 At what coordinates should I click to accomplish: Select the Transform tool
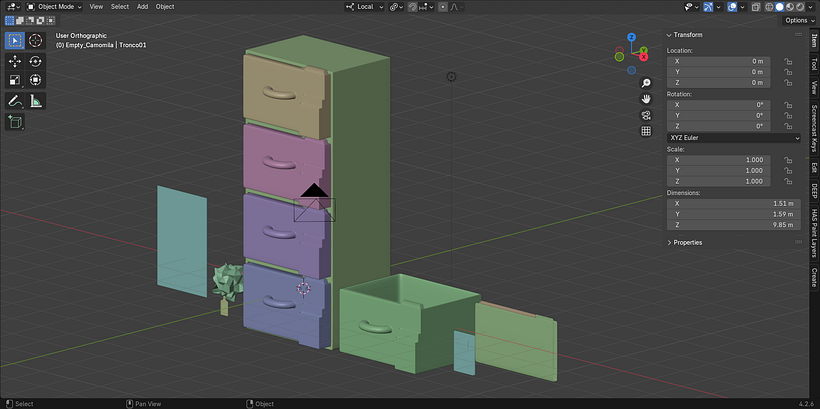[36, 80]
